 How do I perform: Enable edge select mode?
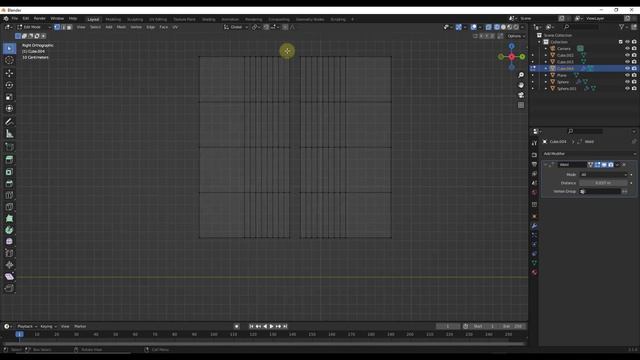point(63,27)
